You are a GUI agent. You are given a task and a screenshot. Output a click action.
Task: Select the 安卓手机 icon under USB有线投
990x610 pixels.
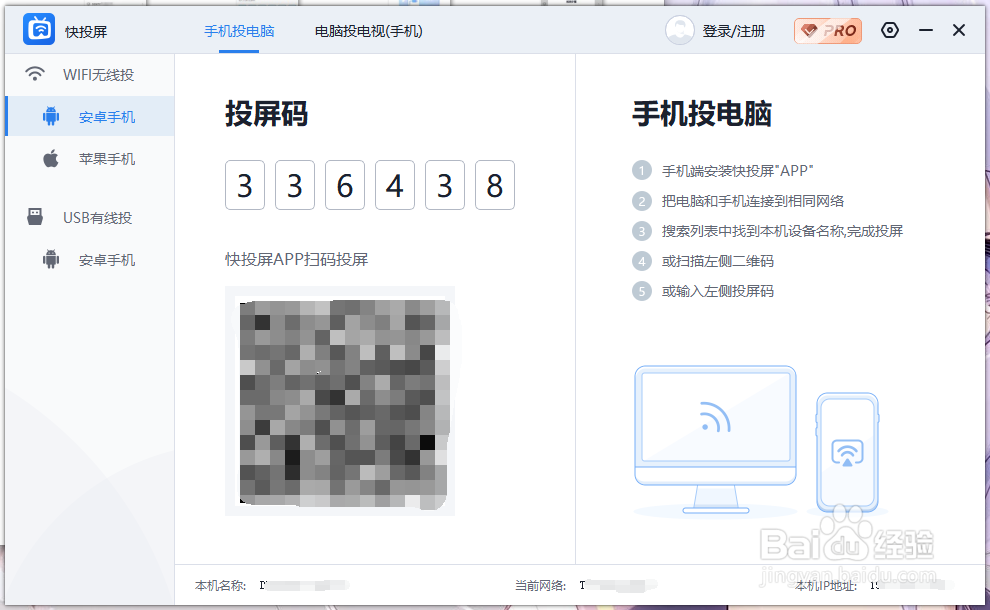(50, 259)
